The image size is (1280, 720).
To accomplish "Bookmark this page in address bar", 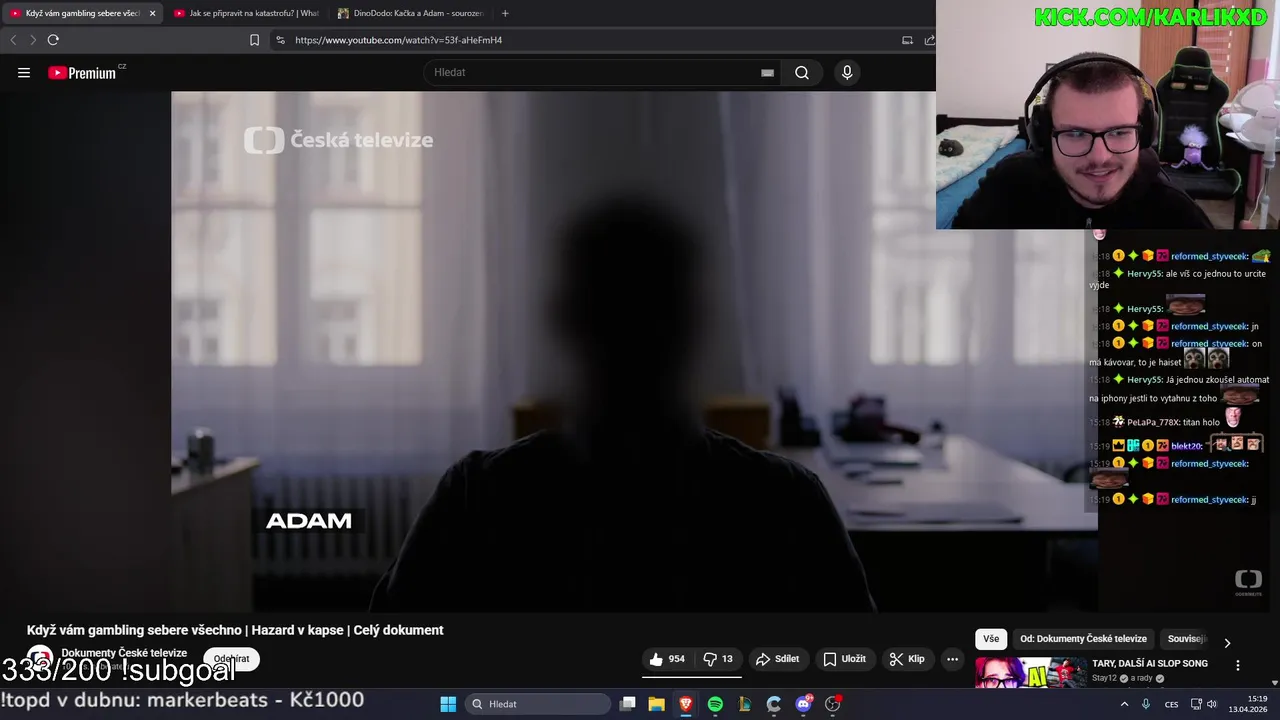I will 254,40.
